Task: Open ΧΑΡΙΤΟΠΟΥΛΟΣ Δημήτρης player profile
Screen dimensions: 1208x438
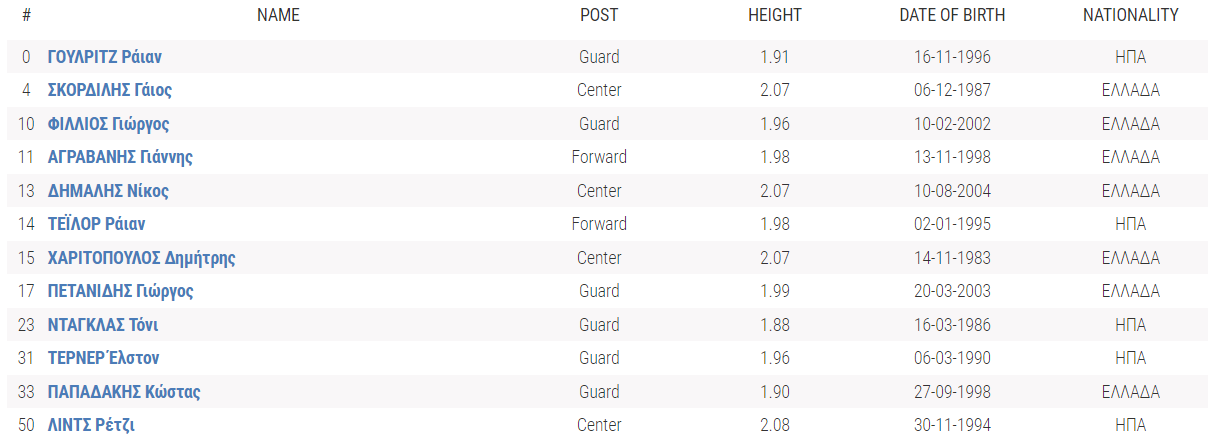Action: click(141, 258)
